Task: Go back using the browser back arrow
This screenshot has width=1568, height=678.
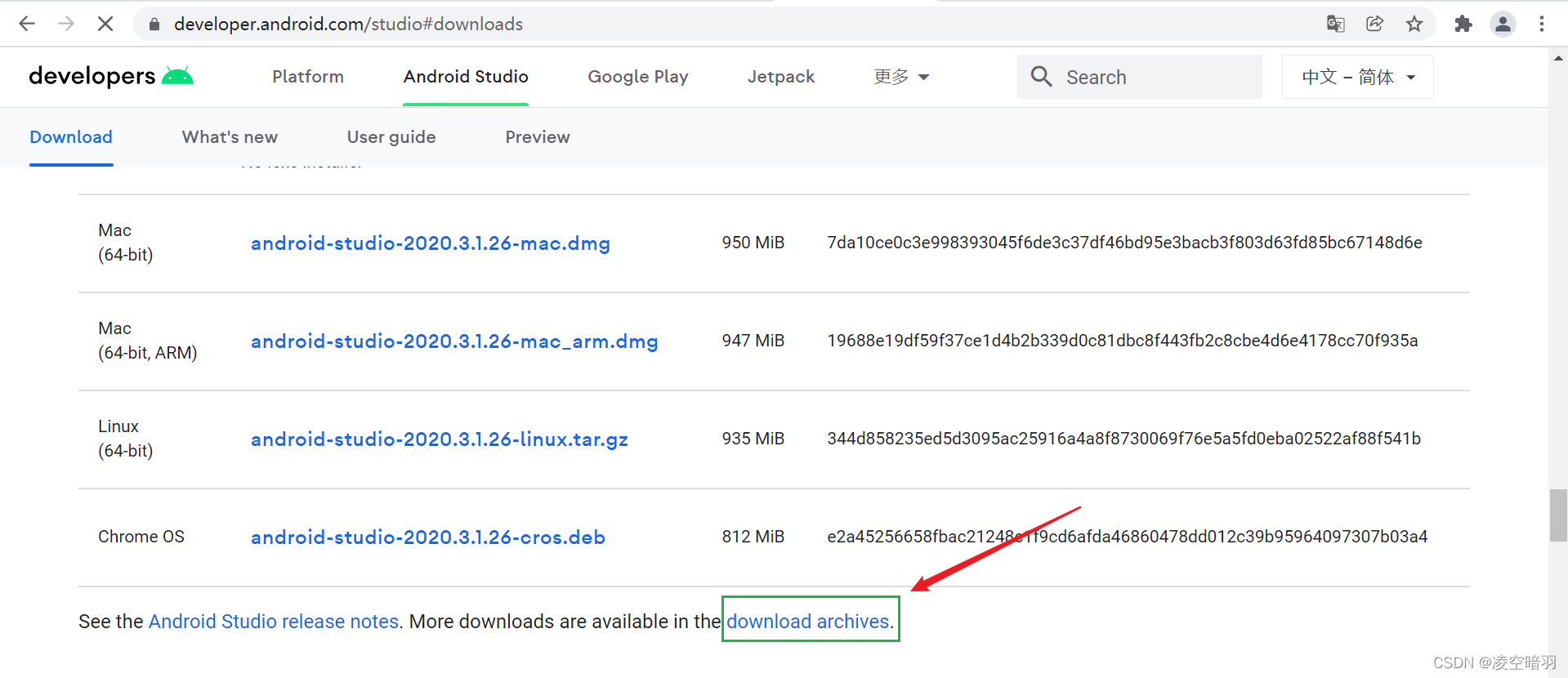Action: click(27, 24)
